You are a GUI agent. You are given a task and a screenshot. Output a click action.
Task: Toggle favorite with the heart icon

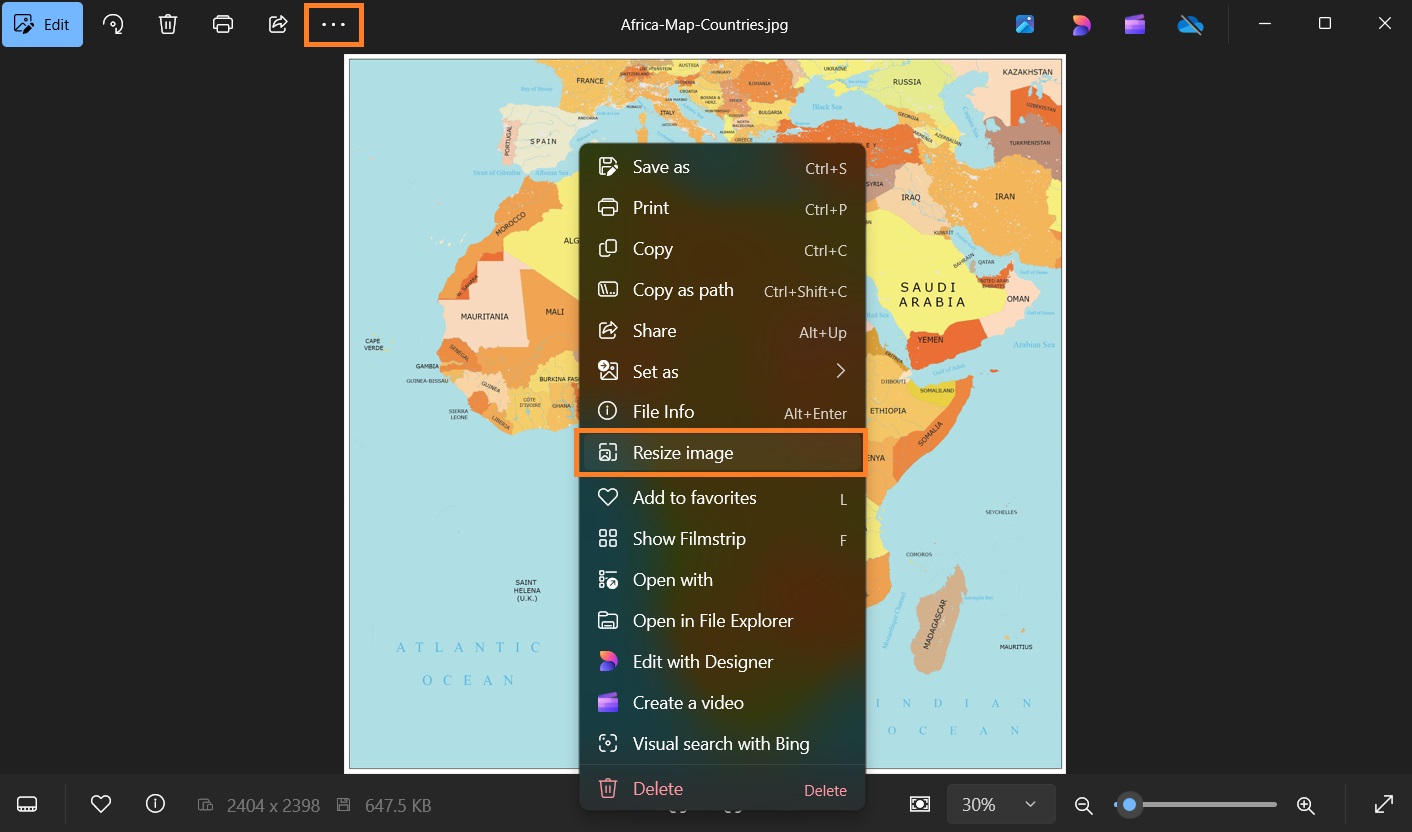click(x=100, y=803)
